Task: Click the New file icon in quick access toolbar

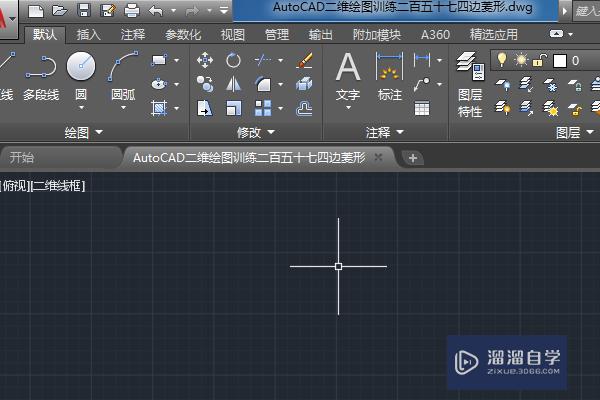Action: click(36, 10)
